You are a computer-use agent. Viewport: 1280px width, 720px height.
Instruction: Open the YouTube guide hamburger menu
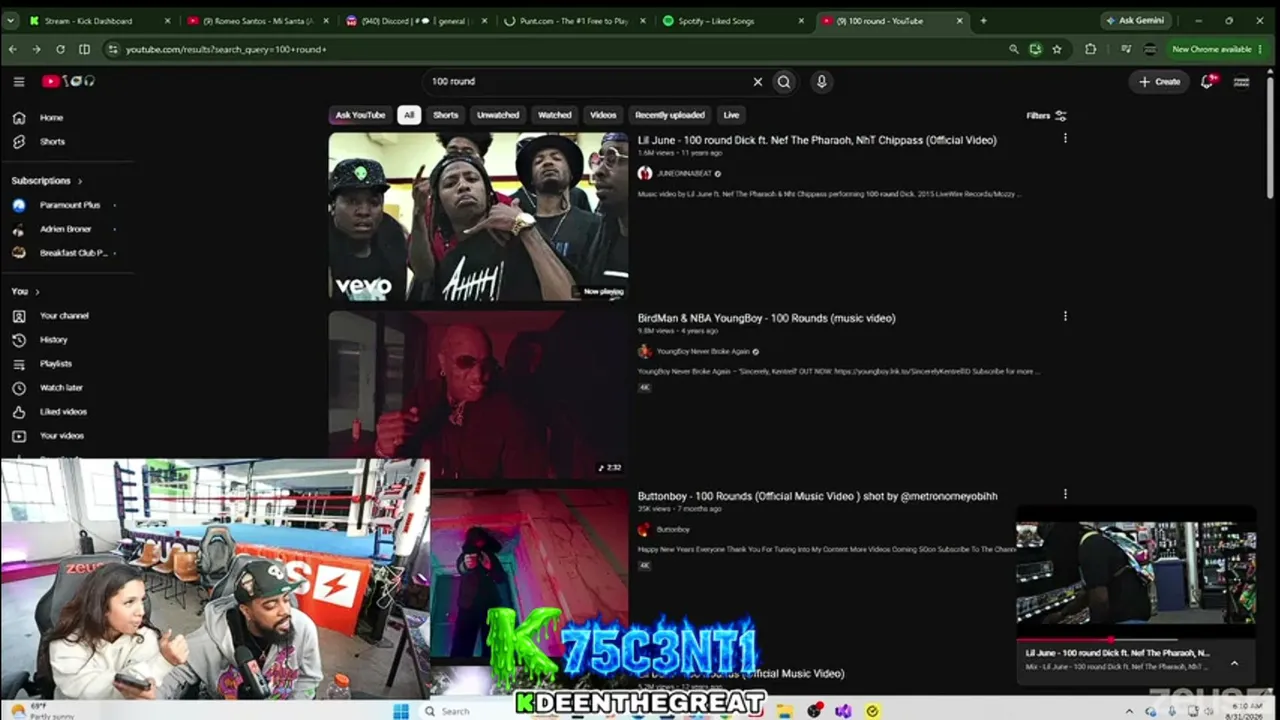click(x=19, y=81)
